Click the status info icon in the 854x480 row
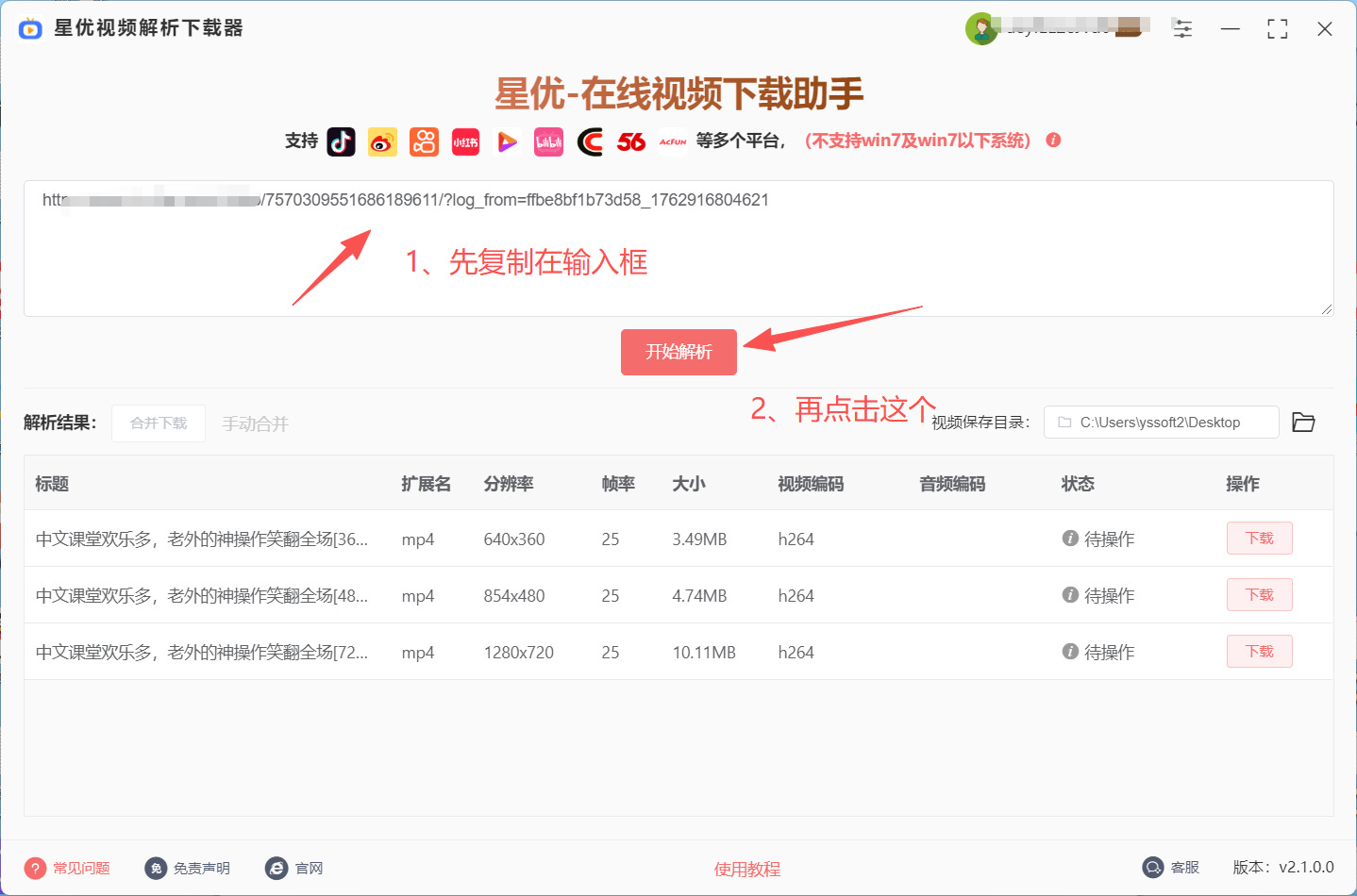The width and height of the screenshot is (1357, 896). point(1070,595)
